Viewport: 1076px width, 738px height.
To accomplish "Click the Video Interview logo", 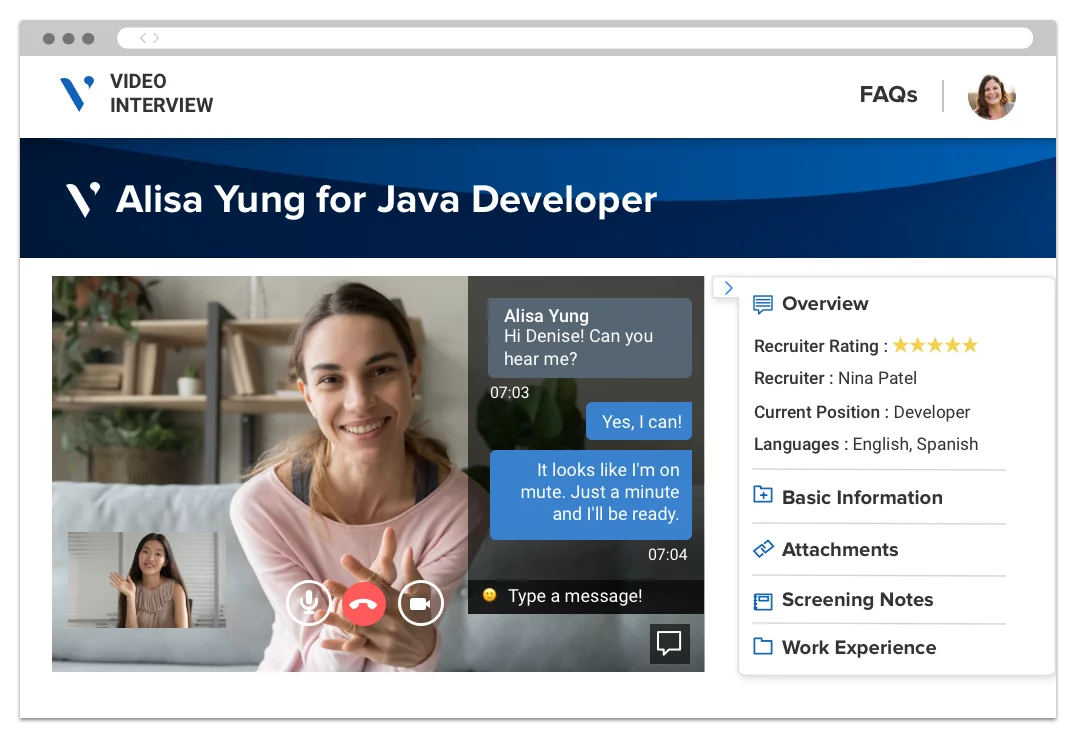I will click(x=135, y=95).
